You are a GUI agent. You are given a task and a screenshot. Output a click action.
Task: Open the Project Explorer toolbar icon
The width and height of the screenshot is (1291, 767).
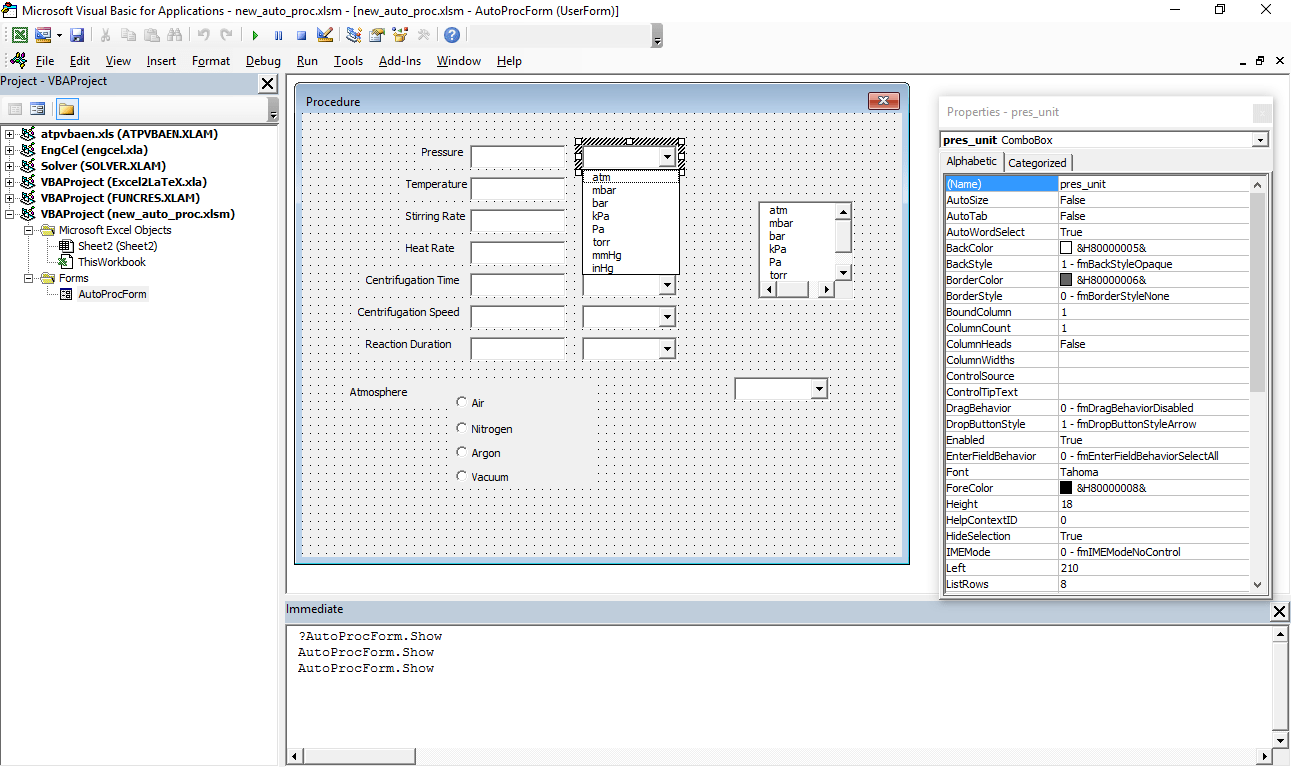[353, 35]
